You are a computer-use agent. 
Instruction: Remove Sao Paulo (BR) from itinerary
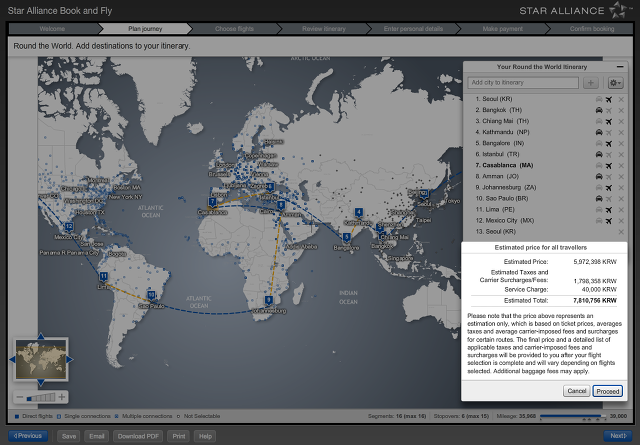pyautogui.click(x=621, y=198)
